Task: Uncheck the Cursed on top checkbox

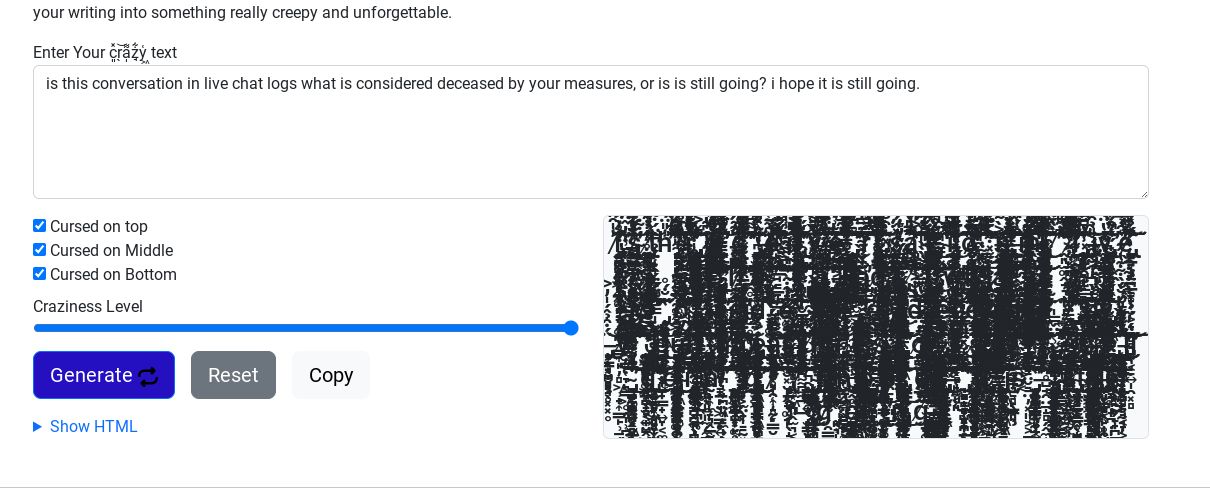Action: pos(40,226)
